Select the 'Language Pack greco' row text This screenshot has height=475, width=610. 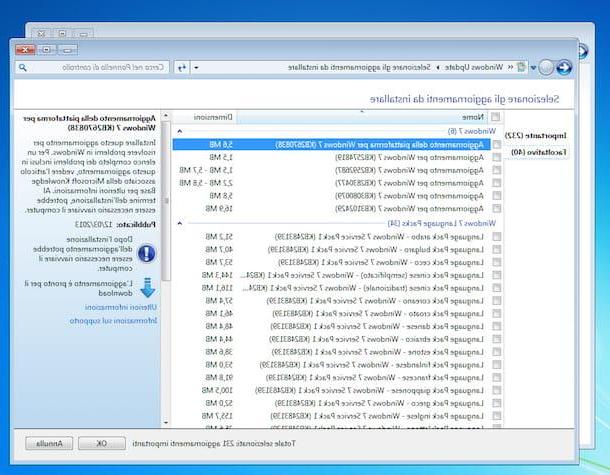(380, 403)
